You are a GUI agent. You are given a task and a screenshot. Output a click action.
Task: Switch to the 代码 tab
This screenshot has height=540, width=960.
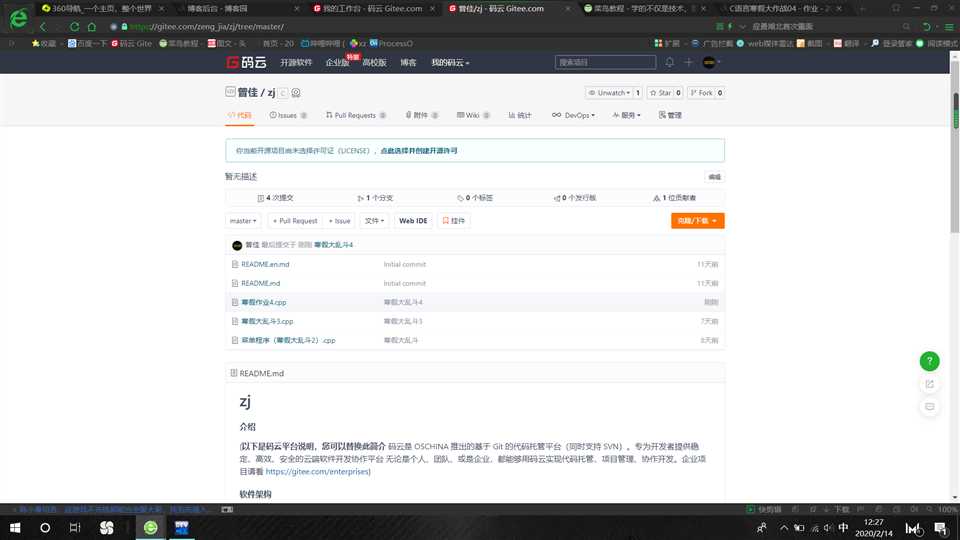click(x=239, y=115)
